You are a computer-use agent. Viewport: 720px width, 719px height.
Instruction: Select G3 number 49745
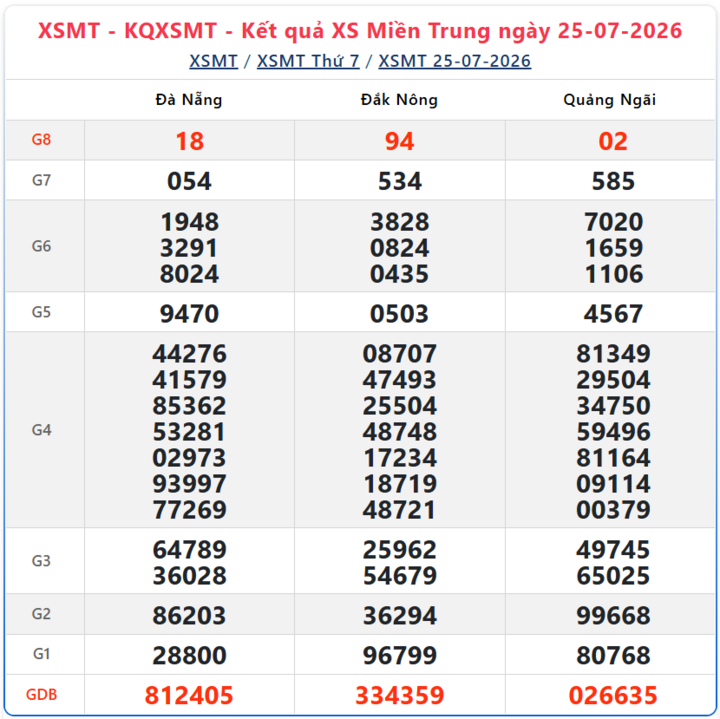click(613, 550)
